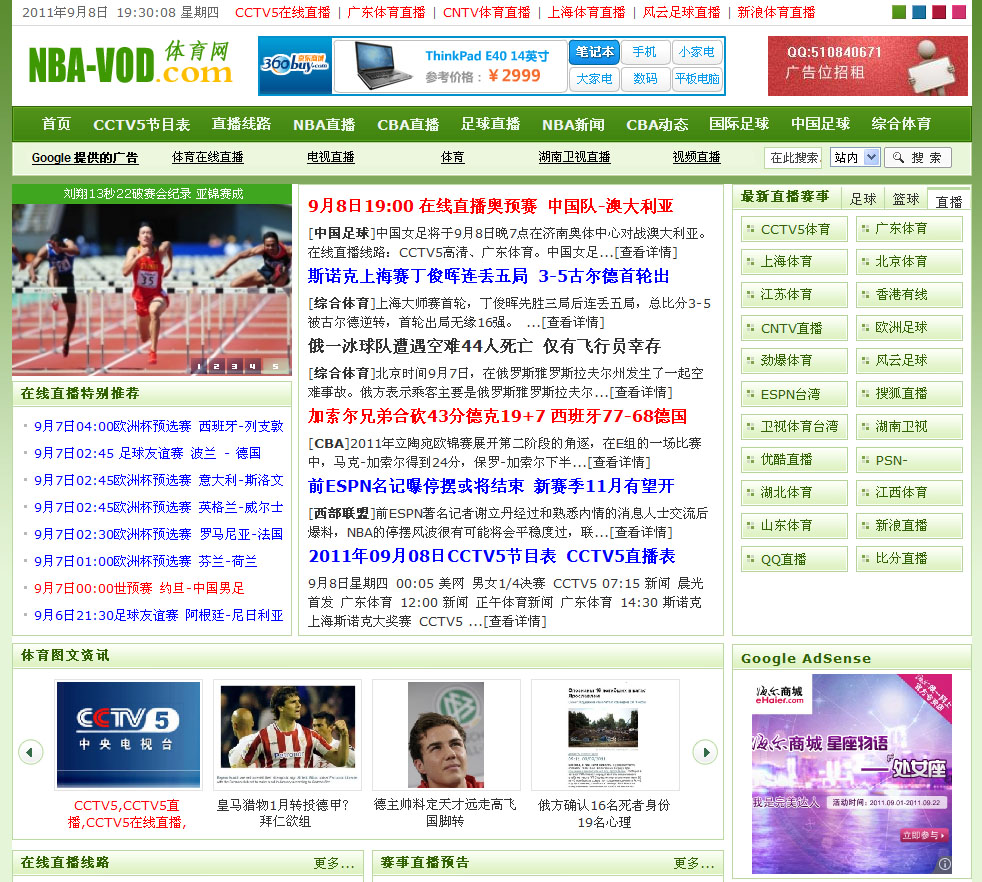Image resolution: width=982 pixels, height=882 pixels.
Task: Open NBA直播 navigation item
Action: point(324,124)
